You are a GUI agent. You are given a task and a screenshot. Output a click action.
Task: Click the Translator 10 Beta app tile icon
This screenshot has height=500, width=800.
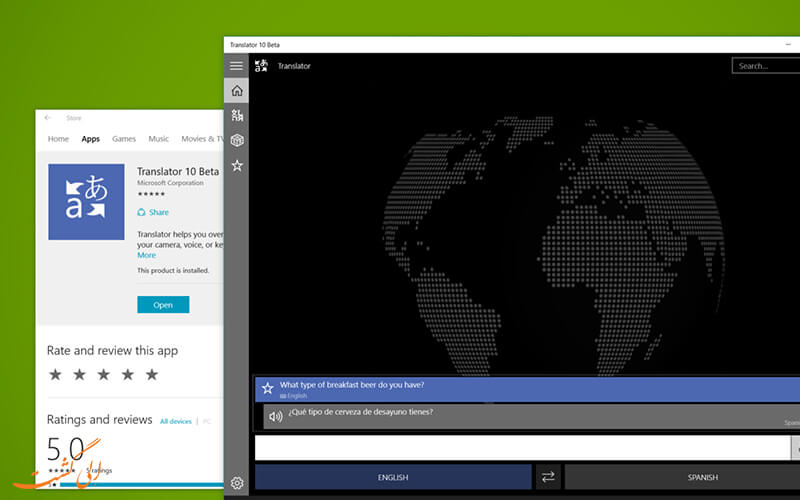point(86,202)
